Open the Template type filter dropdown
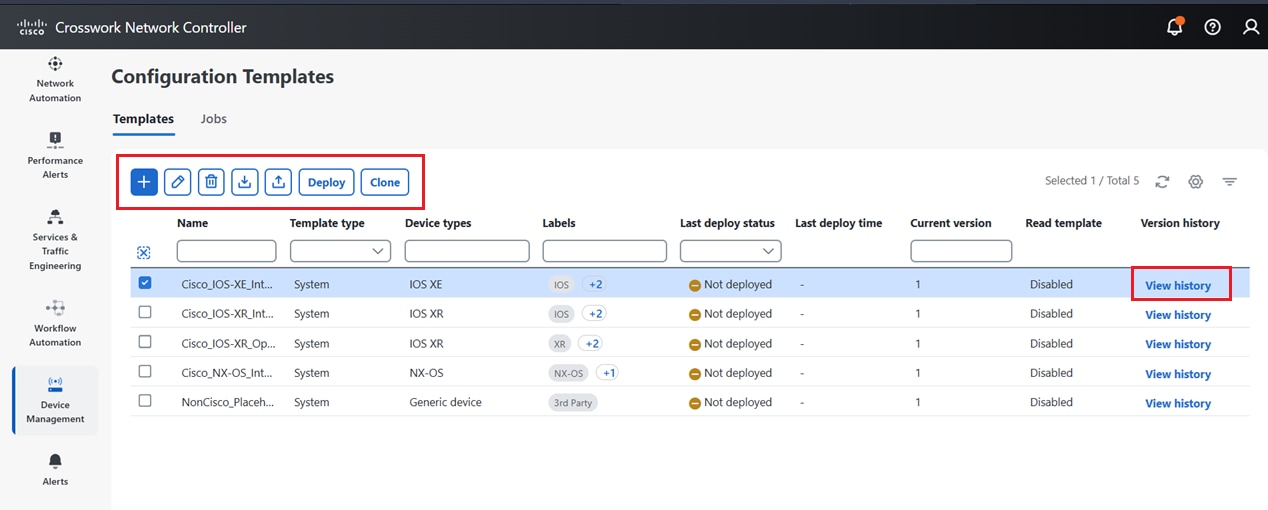Viewport: 1268px width, 510px height. coord(340,251)
